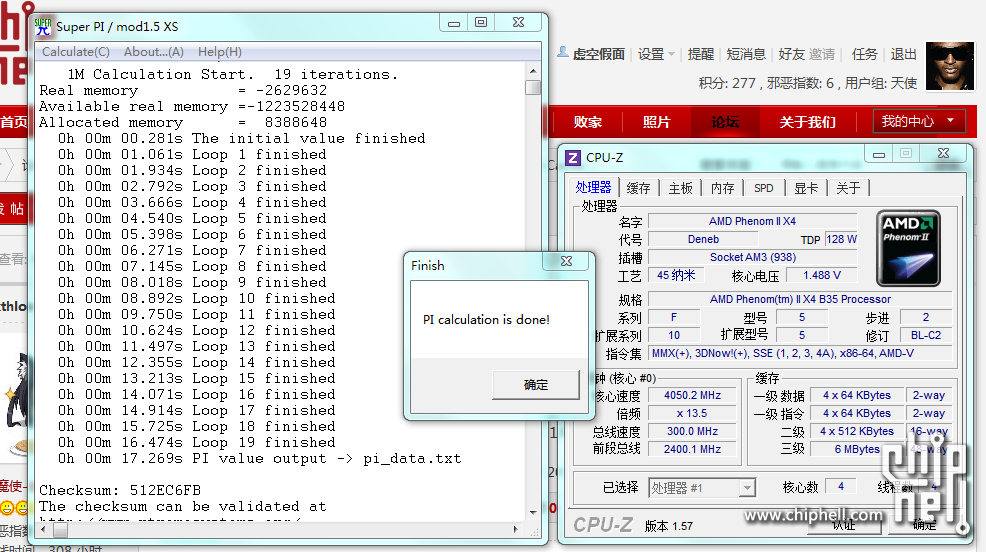Click the Super PI horizontal scrollbar left arrow
This screenshot has width=986, height=552.
click(43, 529)
